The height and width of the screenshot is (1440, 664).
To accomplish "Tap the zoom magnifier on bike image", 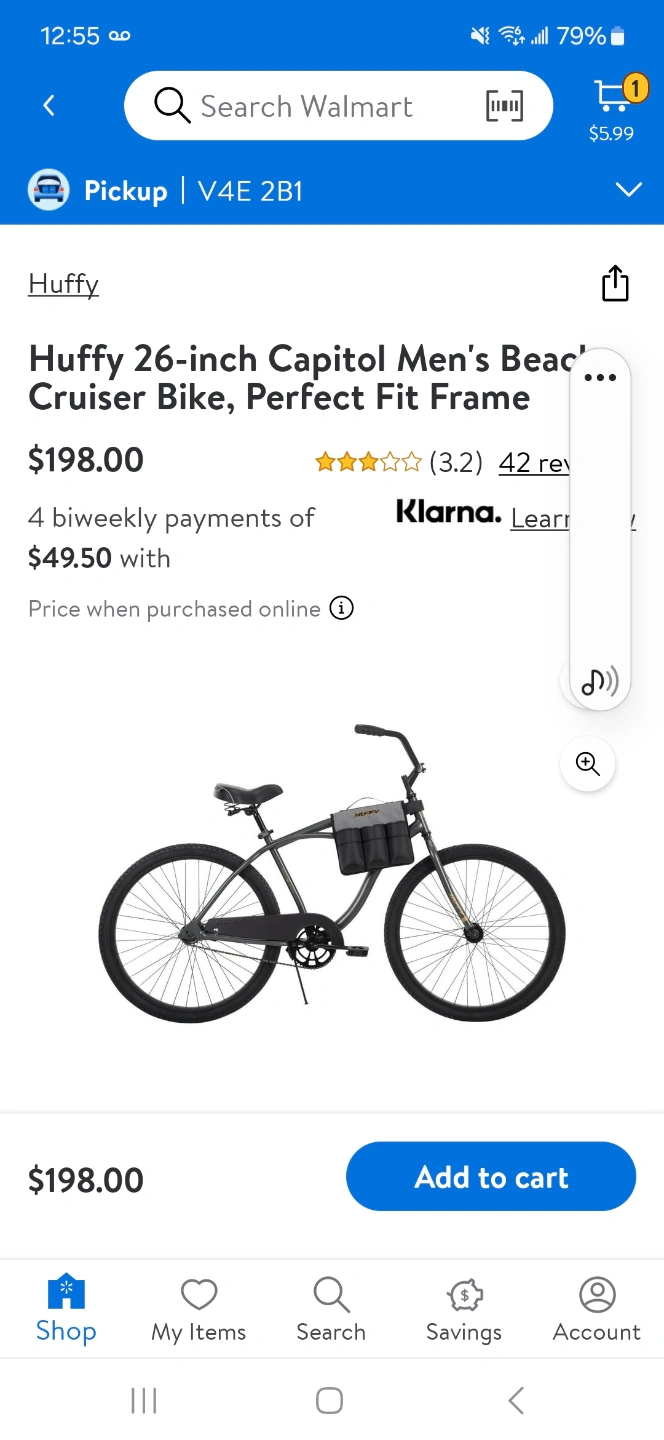I will pos(588,764).
